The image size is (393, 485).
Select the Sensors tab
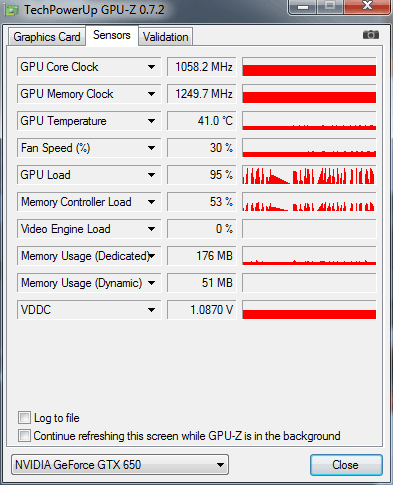112,35
